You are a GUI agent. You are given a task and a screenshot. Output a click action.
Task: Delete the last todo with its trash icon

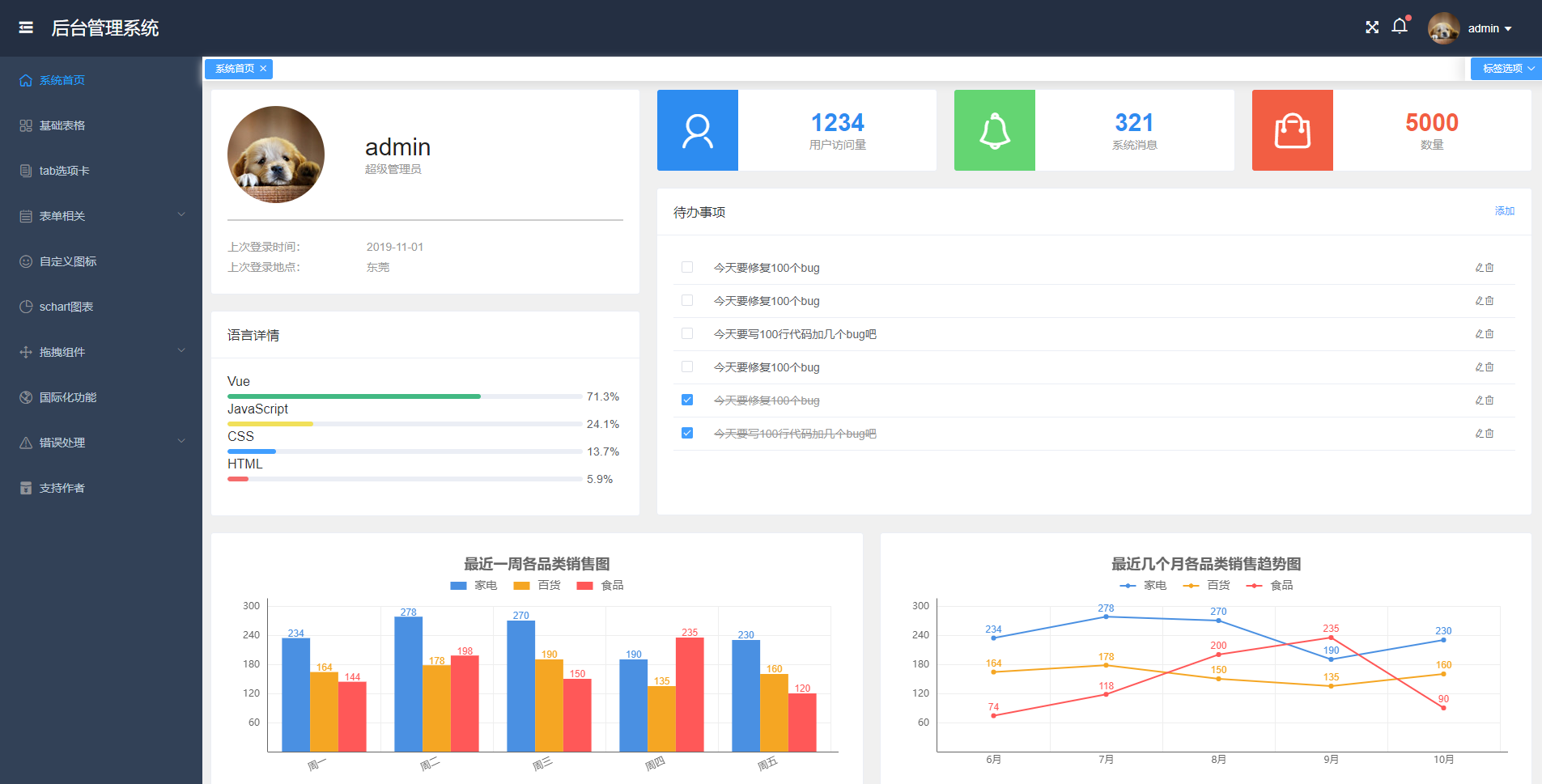[1489, 434]
